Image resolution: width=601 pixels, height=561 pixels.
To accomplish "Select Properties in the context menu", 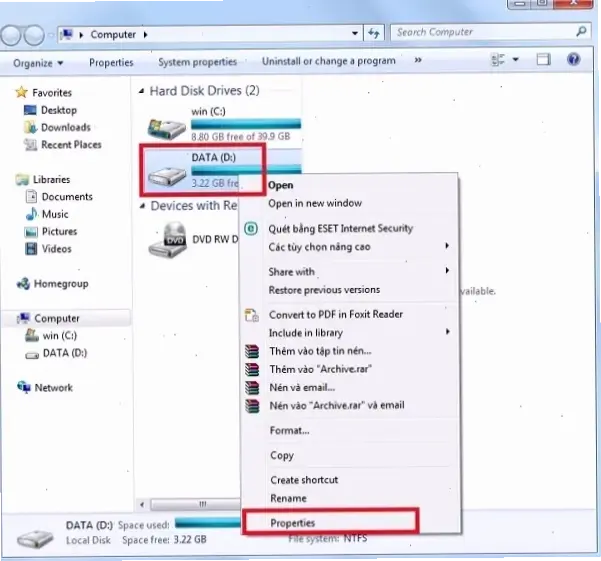I will coord(293,522).
